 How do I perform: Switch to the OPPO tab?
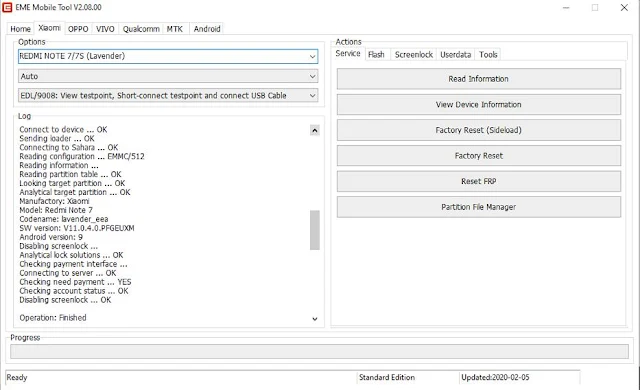tap(78, 29)
